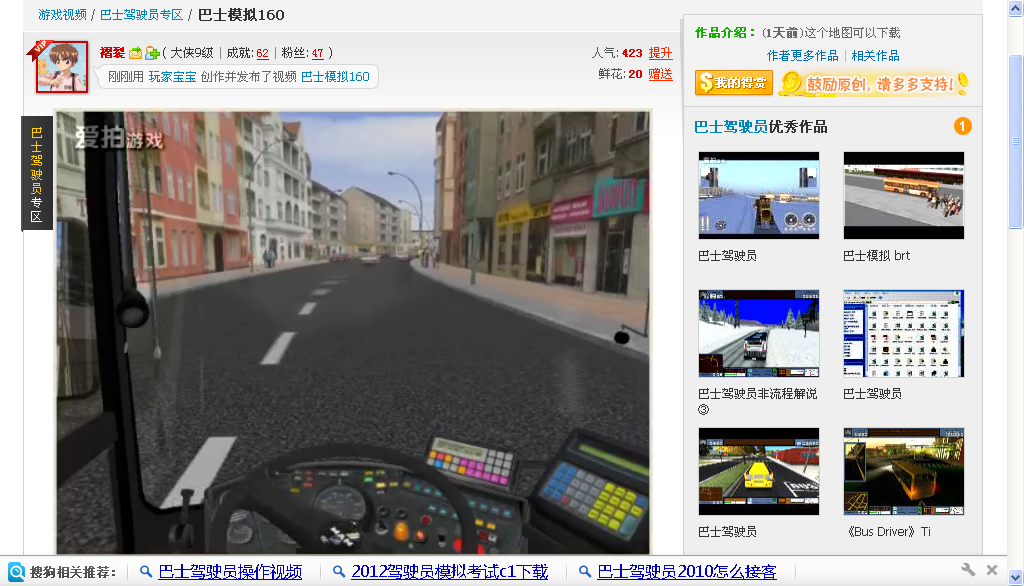This screenshot has height=586, width=1024.
Task: Open the 2012驾驶员模拟考试c1下载 recommendation link
Action: coord(449,572)
